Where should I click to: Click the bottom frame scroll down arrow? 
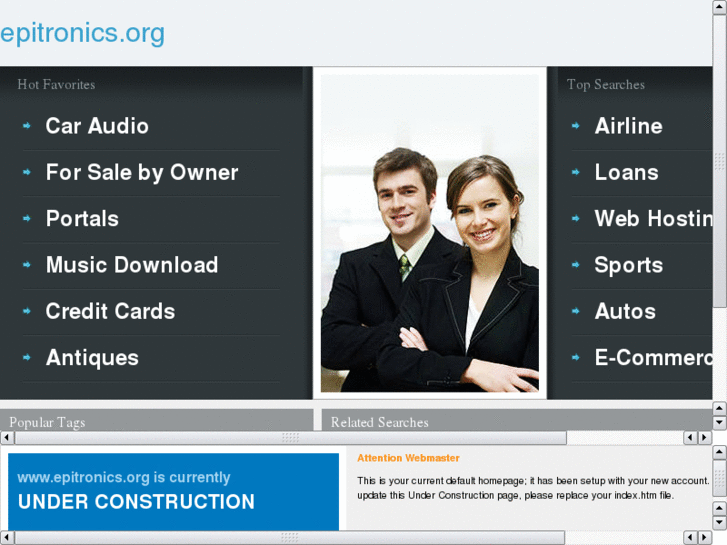click(719, 522)
